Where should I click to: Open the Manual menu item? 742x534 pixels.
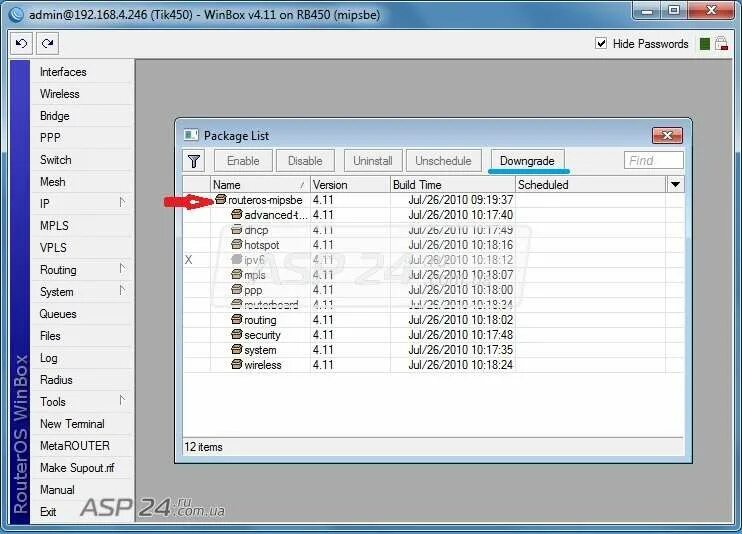[x=57, y=490]
